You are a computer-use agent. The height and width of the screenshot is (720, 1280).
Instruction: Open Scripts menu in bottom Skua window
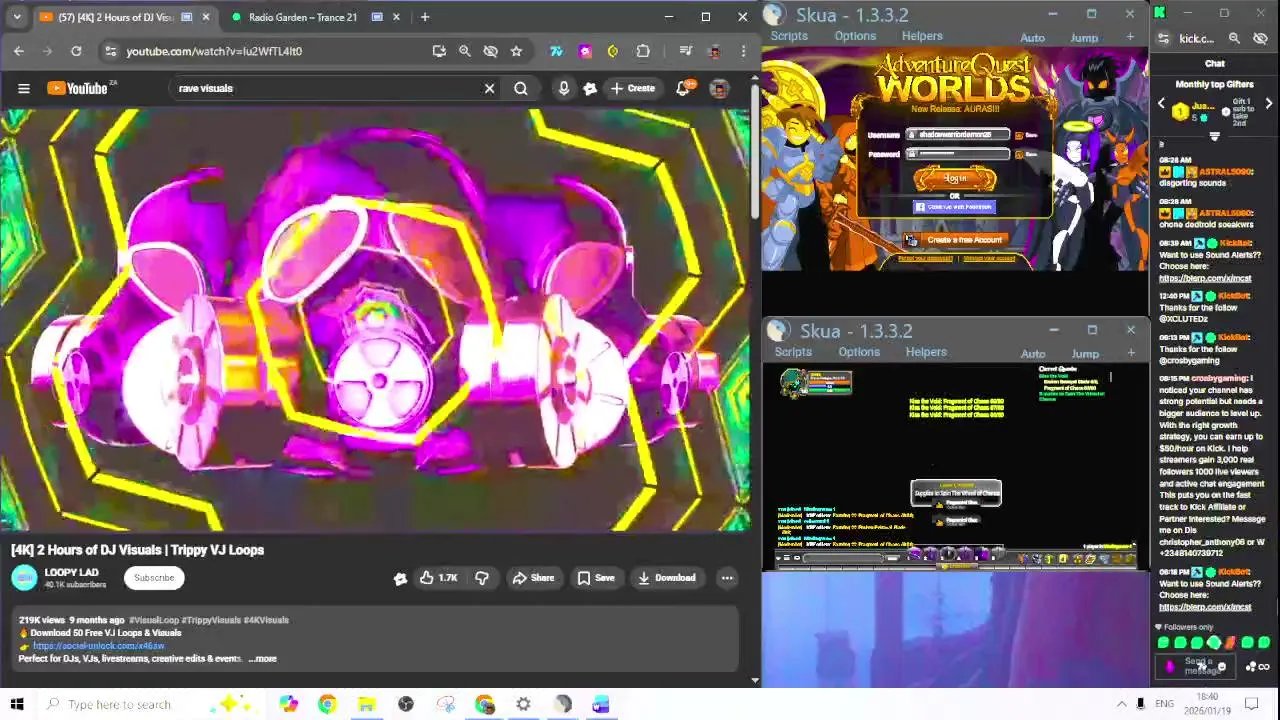point(793,352)
